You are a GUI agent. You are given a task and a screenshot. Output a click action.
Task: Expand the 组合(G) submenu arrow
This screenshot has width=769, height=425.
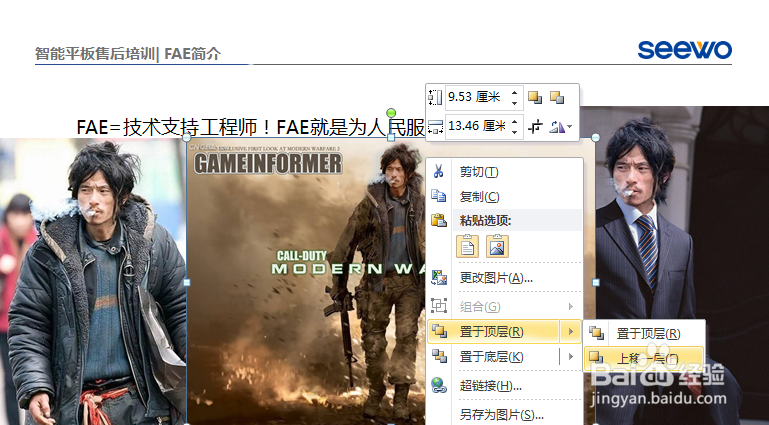pos(571,306)
